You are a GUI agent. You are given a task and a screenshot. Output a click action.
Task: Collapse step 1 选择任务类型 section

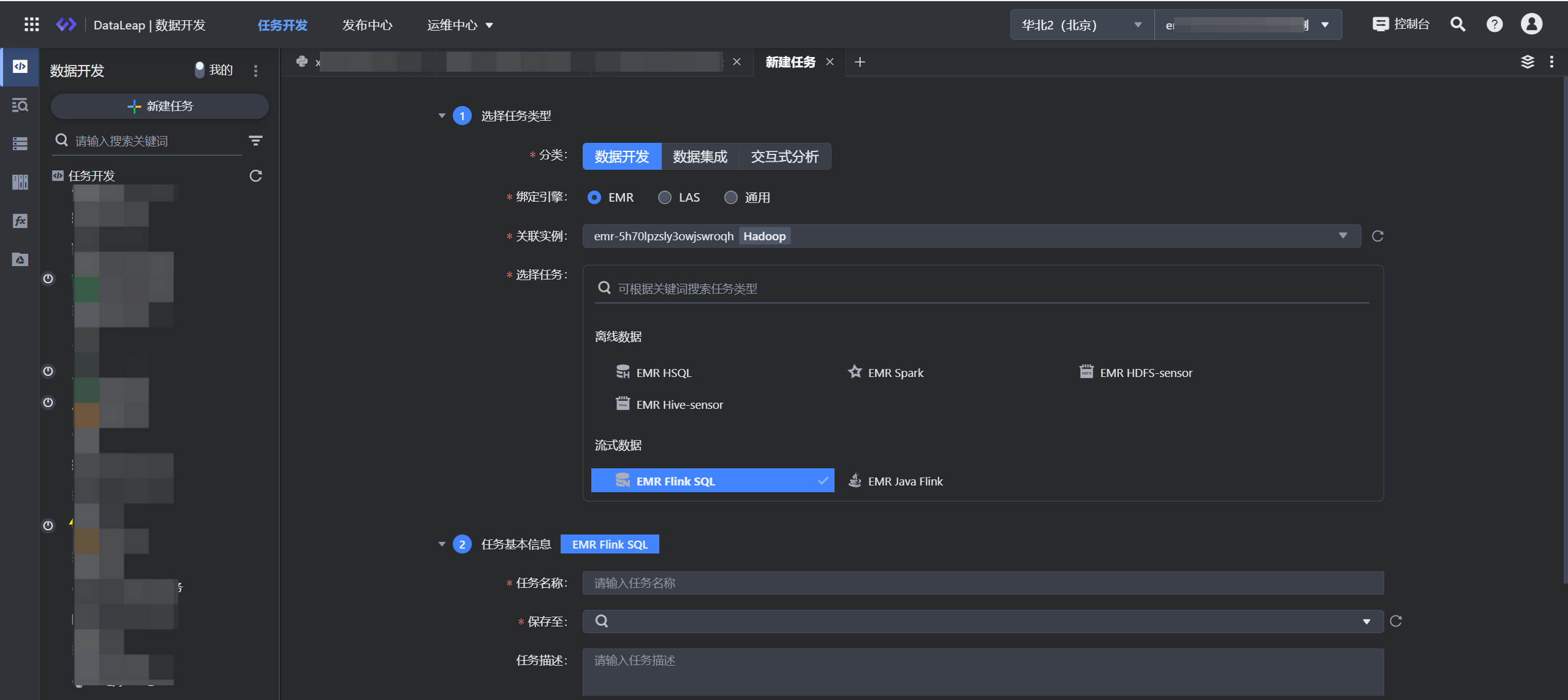click(442, 116)
